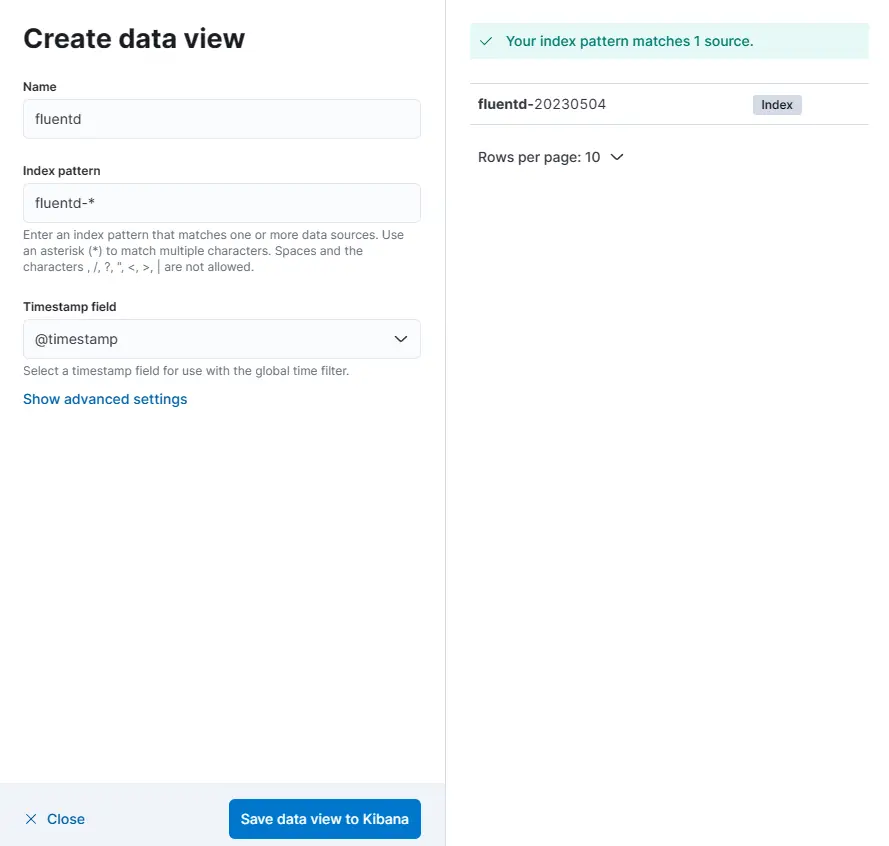Show advanced settings
This screenshot has height=846, width=889.
(x=105, y=399)
